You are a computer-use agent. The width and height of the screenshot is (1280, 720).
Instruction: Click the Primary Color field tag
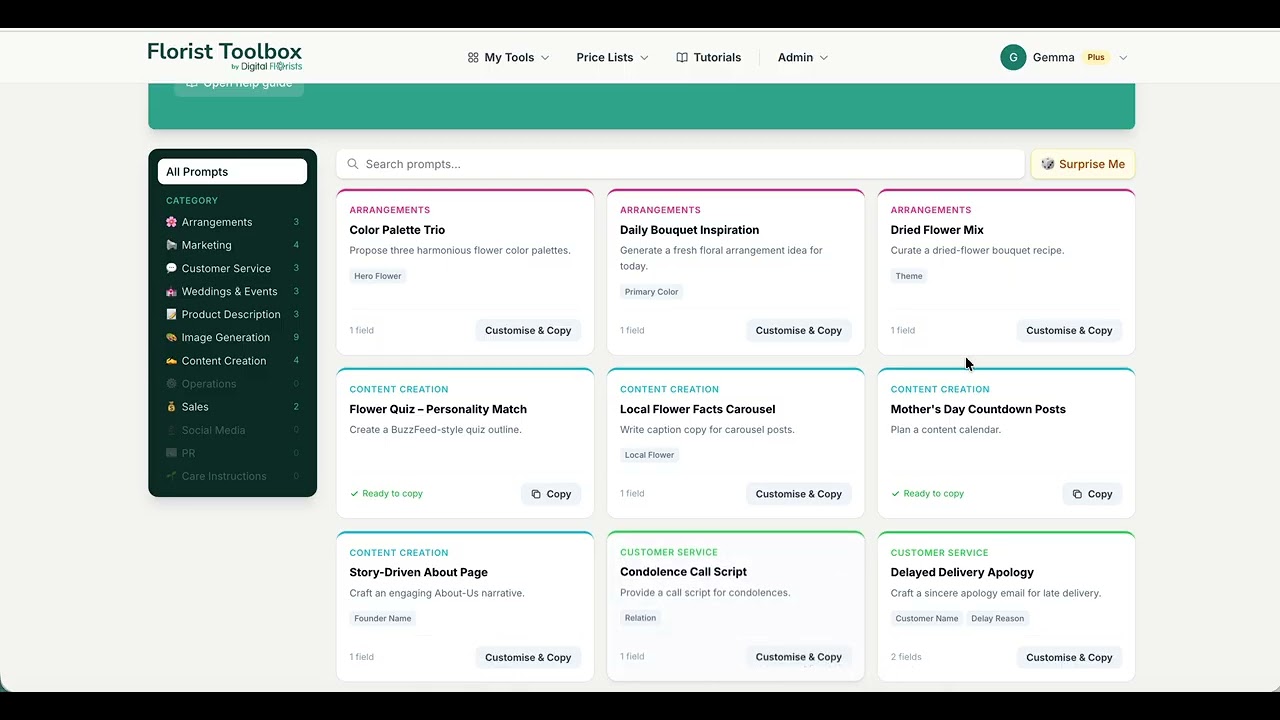point(651,292)
